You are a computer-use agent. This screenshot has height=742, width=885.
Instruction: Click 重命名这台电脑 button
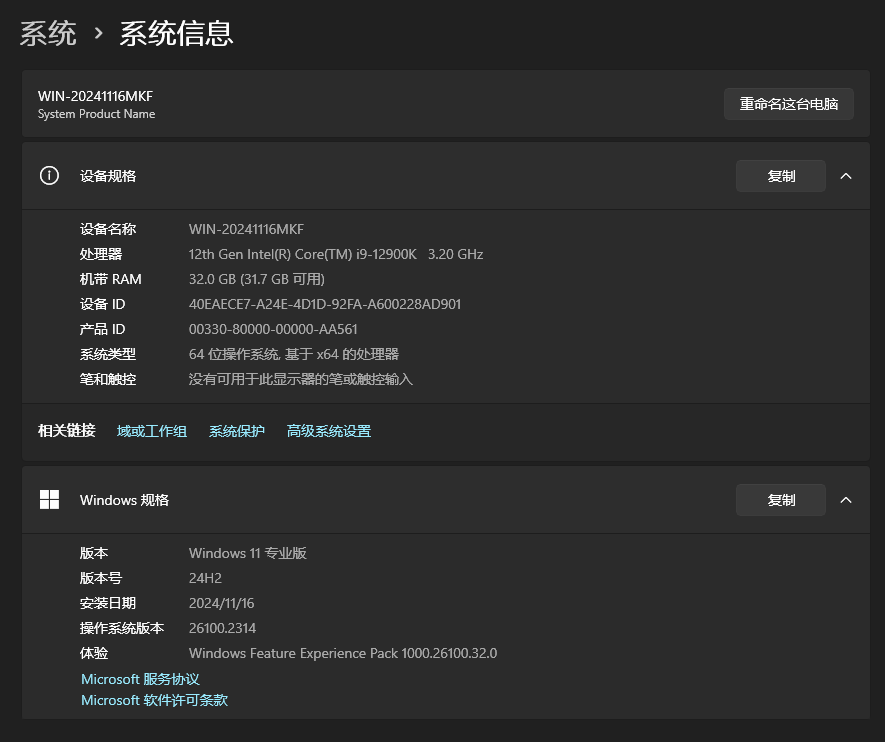pyautogui.click(x=788, y=104)
